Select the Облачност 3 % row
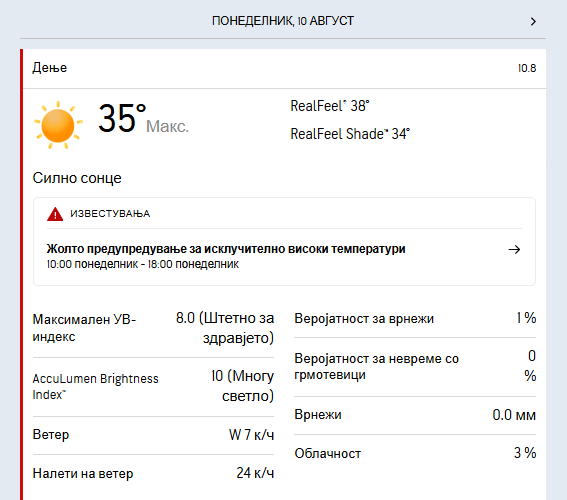This screenshot has height=500, width=567. click(415, 453)
